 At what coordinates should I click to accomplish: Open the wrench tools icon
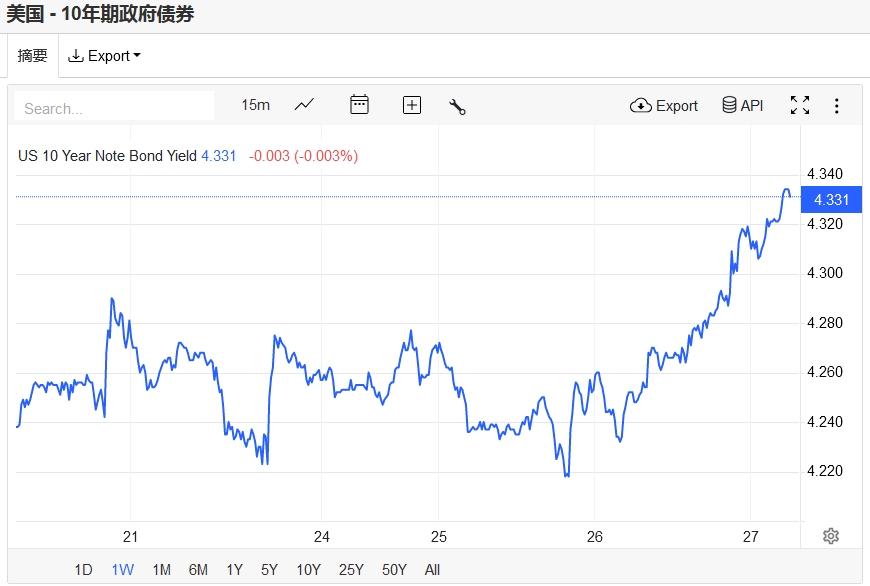pos(457,106)
